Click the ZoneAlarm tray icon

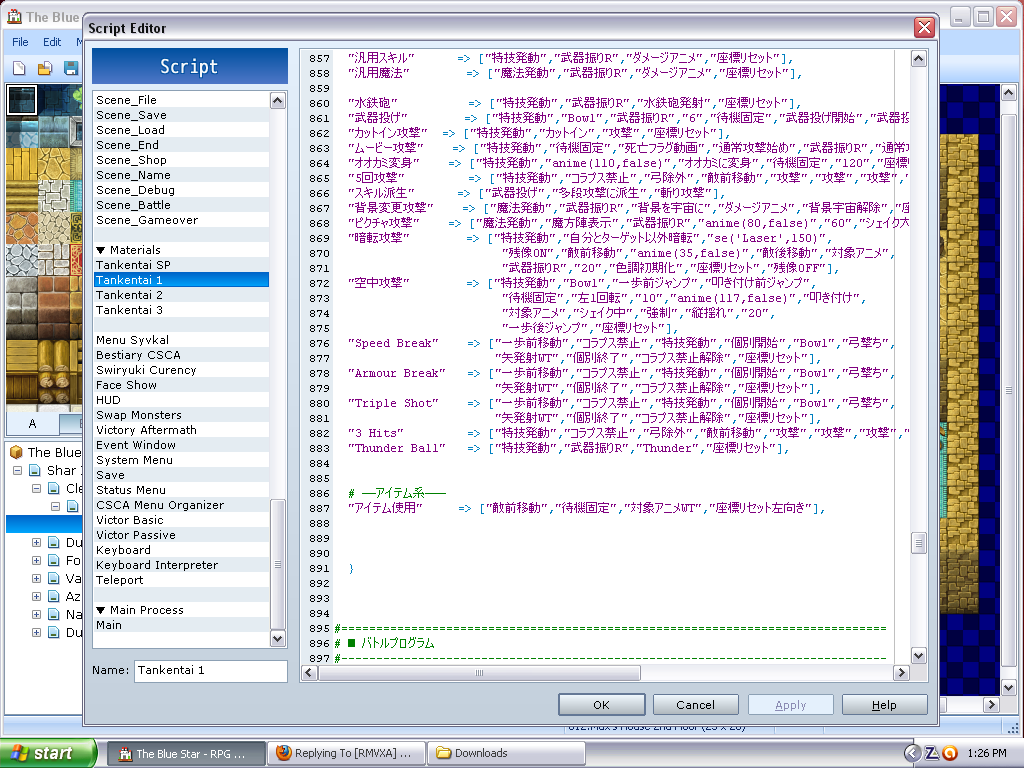tap(931, 753)
